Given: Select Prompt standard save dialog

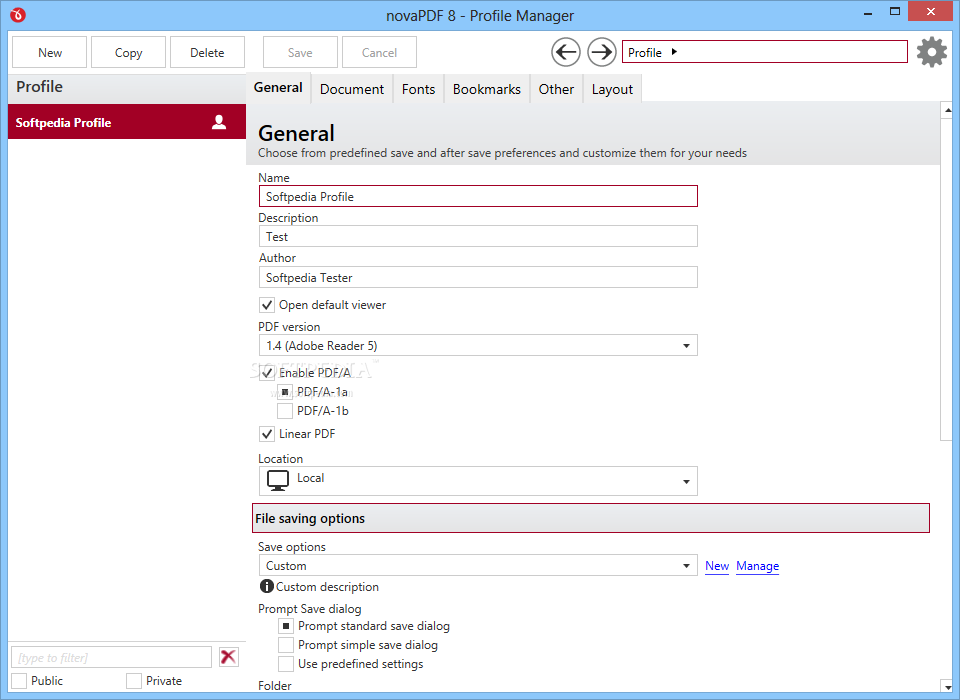Looking at the screenshot, I should pos(285,626).
